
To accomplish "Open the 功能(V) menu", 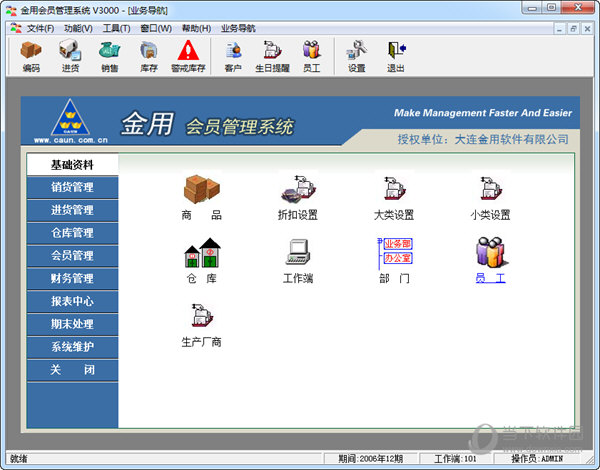I will coord(78,28).
